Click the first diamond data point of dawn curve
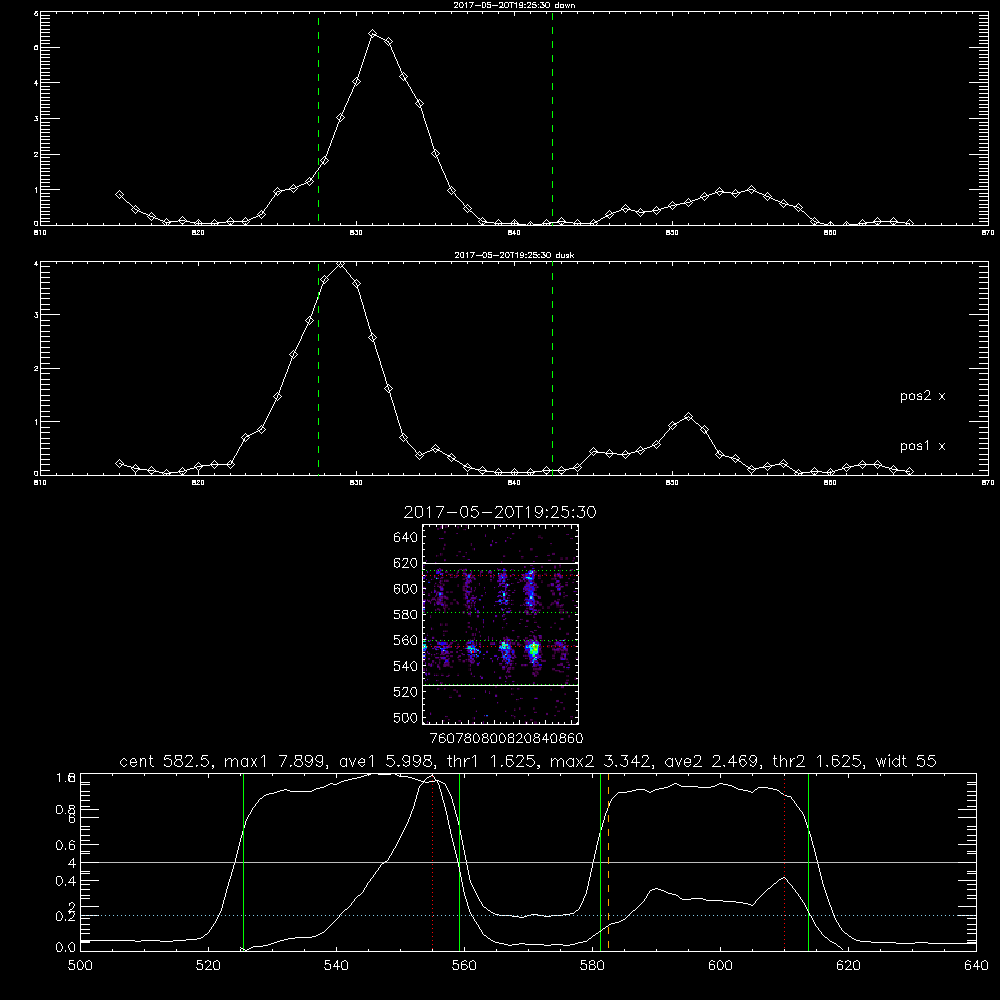The width and height of the screenshot is (1000, 1000). coord(119,195)
